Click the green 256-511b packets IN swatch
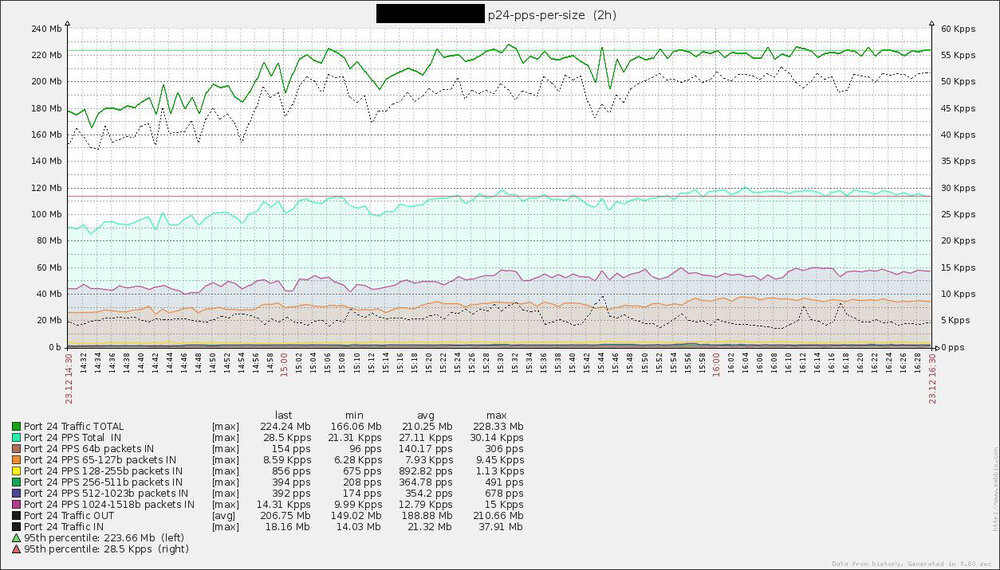The height and width of the screenshot is (570, 1000). click(17, 482)
